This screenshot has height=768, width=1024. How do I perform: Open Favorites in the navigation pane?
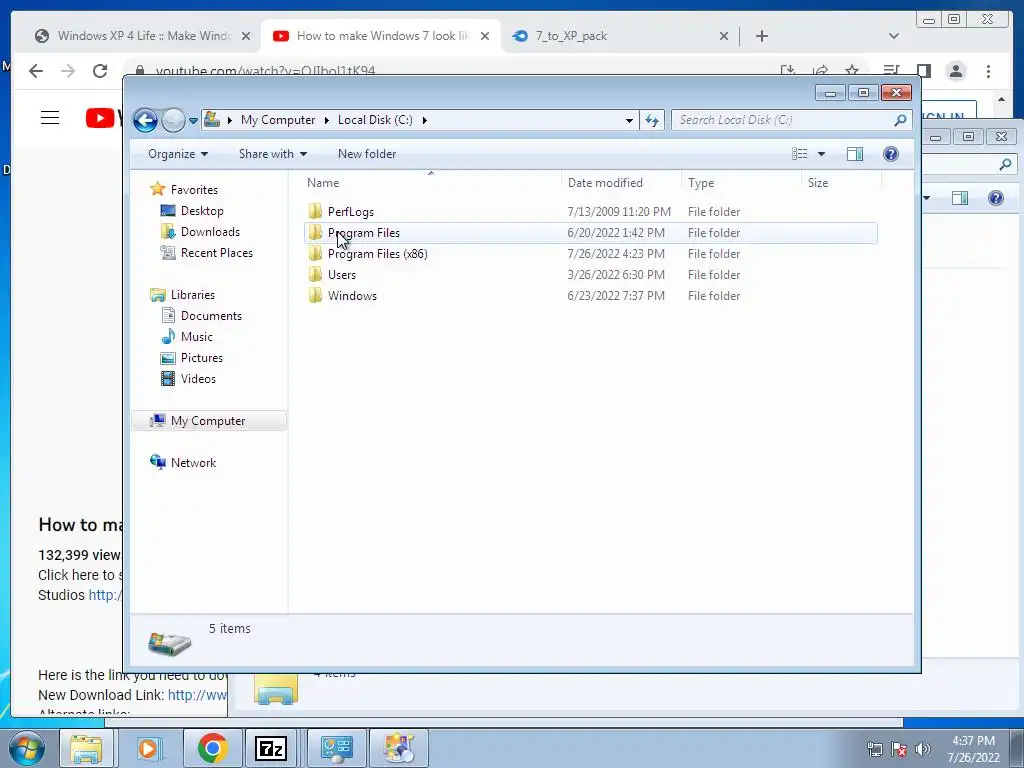(x=194, y=189)
